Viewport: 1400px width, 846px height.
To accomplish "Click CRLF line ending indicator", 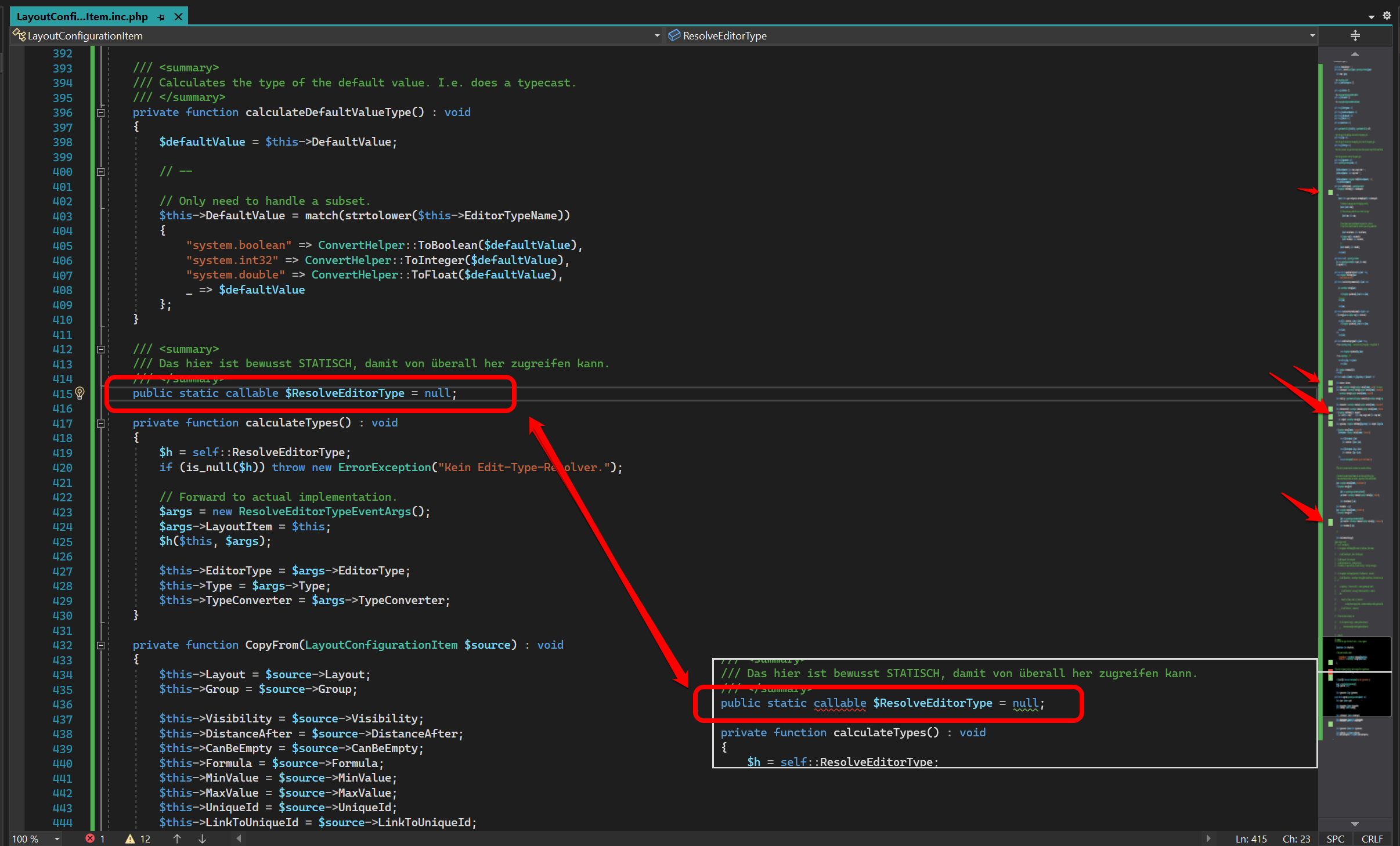I will click(x=1372, y=838).
